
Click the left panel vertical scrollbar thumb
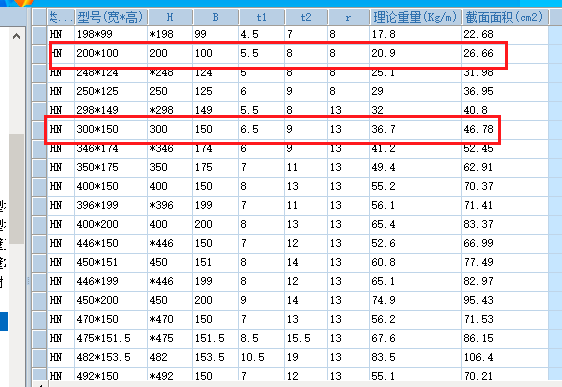click(x=16, y=189)
